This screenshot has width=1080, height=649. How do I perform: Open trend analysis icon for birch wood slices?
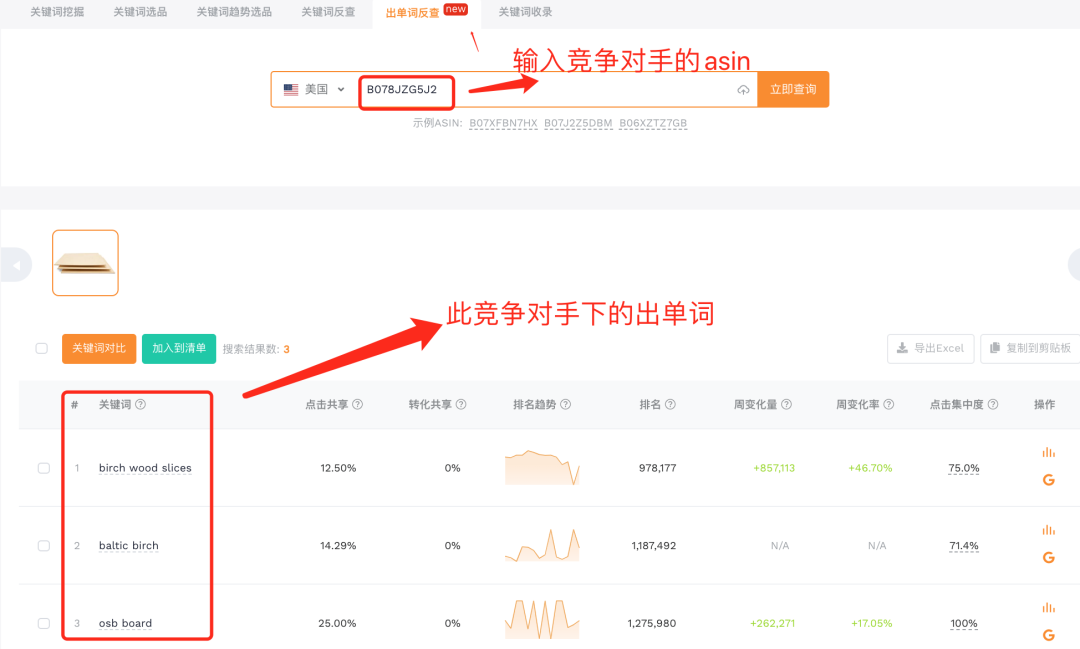pos(1048,452)
